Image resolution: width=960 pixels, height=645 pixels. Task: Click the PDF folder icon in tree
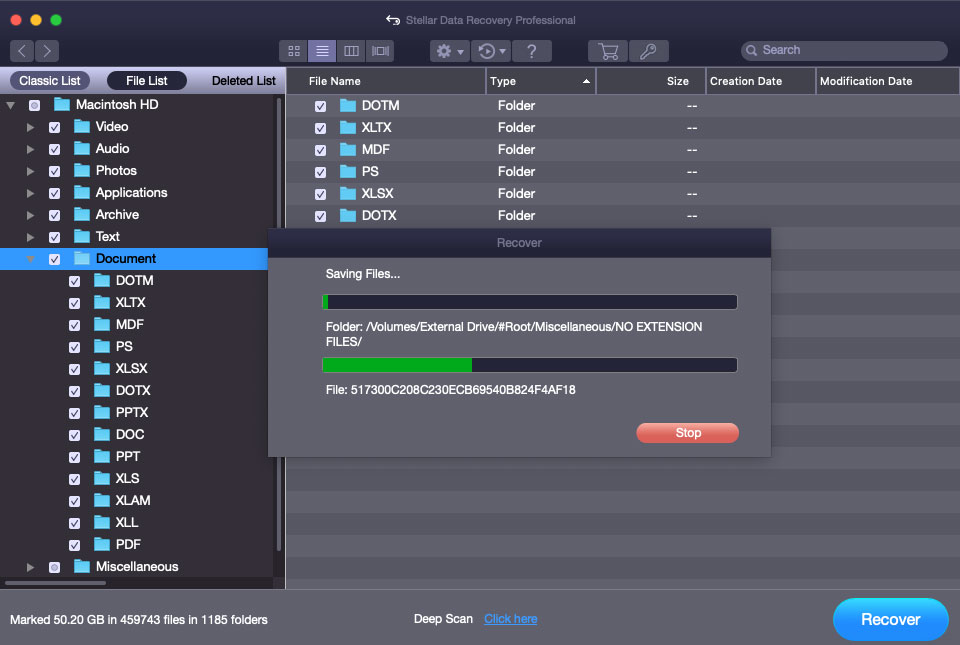(x=102, y=545)
